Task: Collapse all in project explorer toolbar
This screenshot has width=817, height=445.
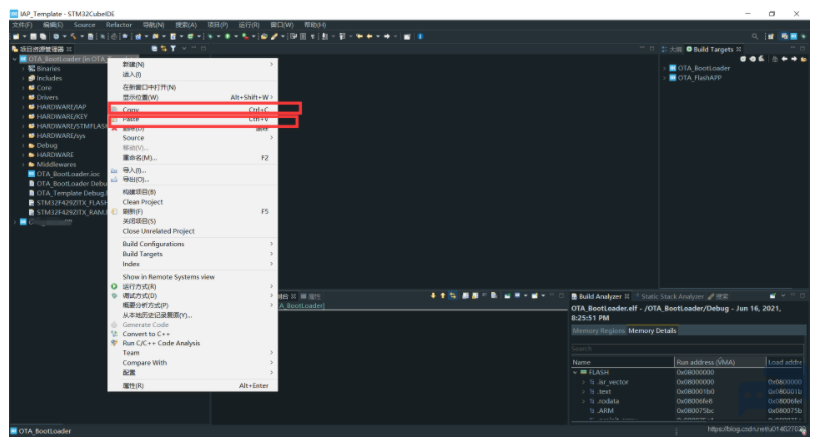Action: [x=154, y=48]
